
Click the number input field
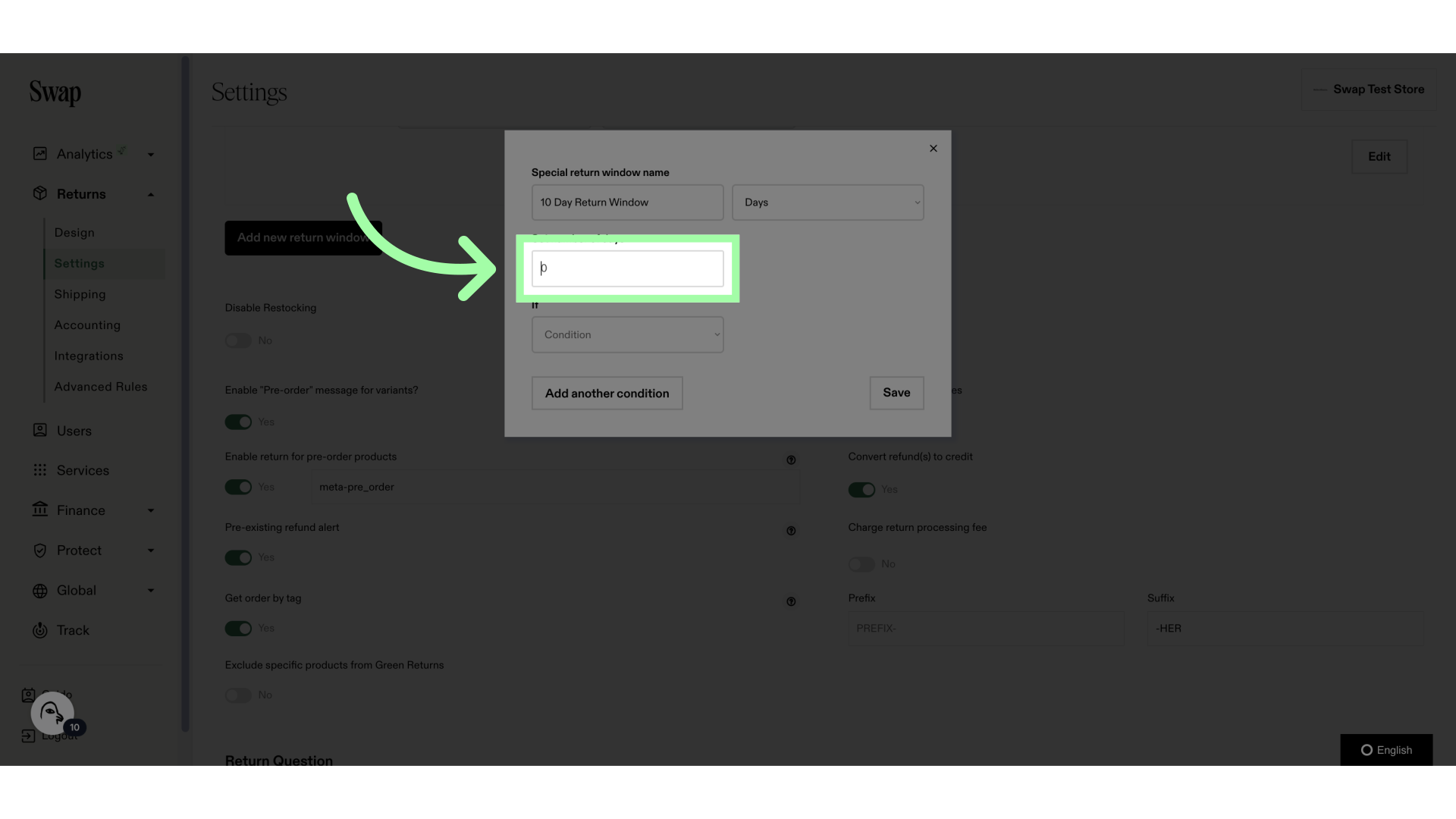627,268
